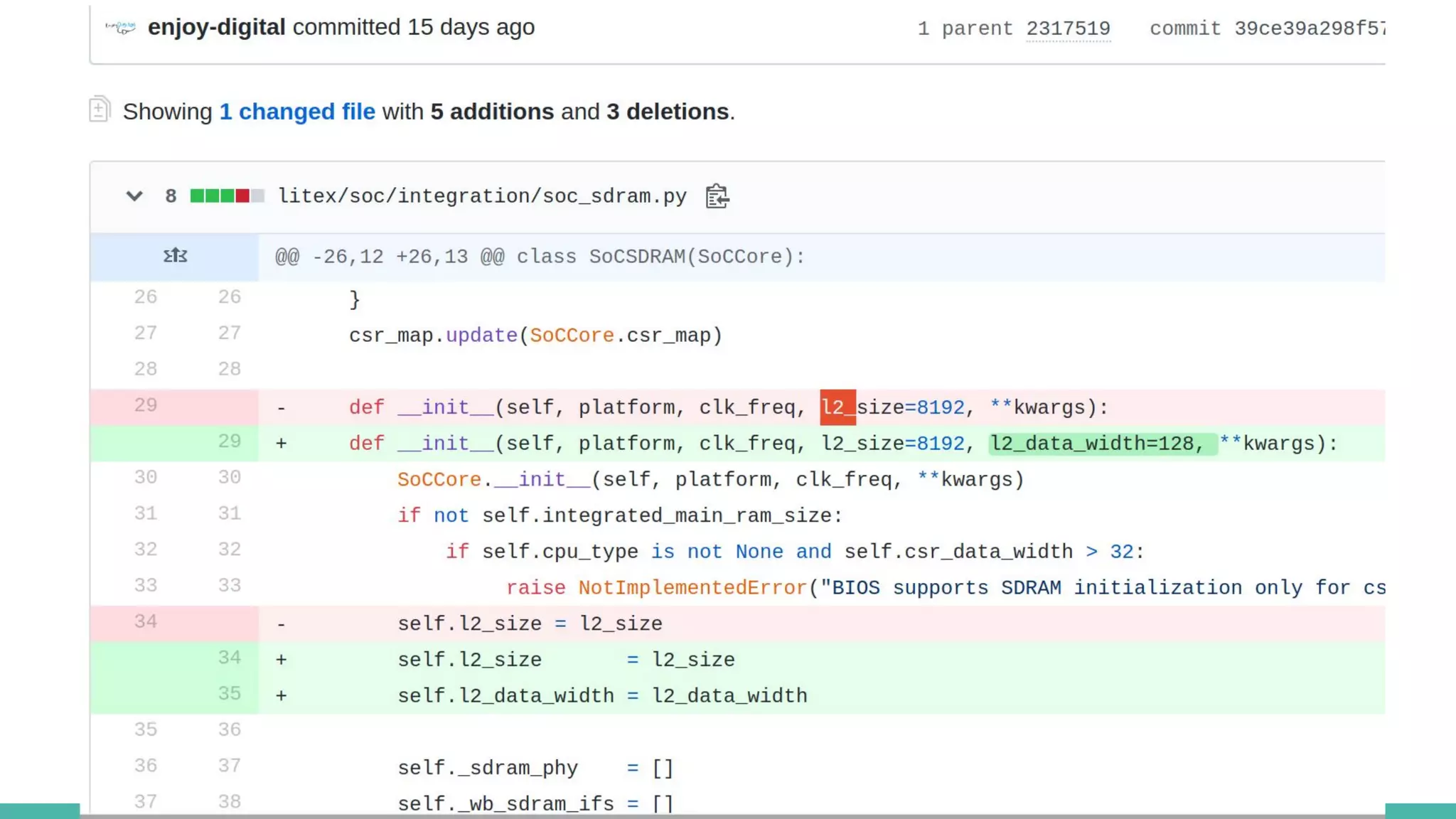Screen dimensions: 1456x819
Task: Click the hunk header with SoCSDRAM class
Action: (540, 257)
